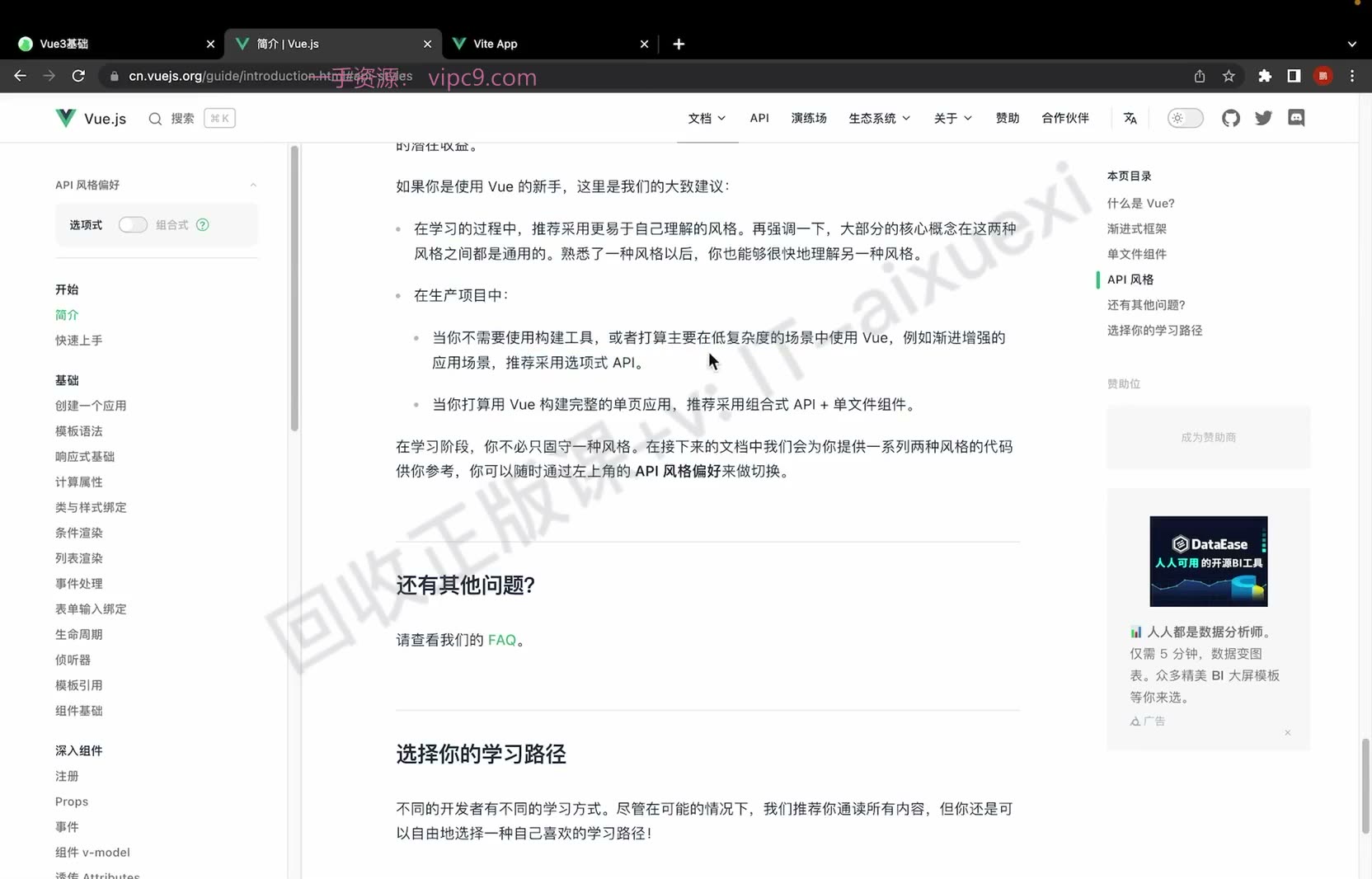The width and height of the screenshot is (1372, 879).
Task: Open the language translation icon
Action: (x=1130, y=118)
